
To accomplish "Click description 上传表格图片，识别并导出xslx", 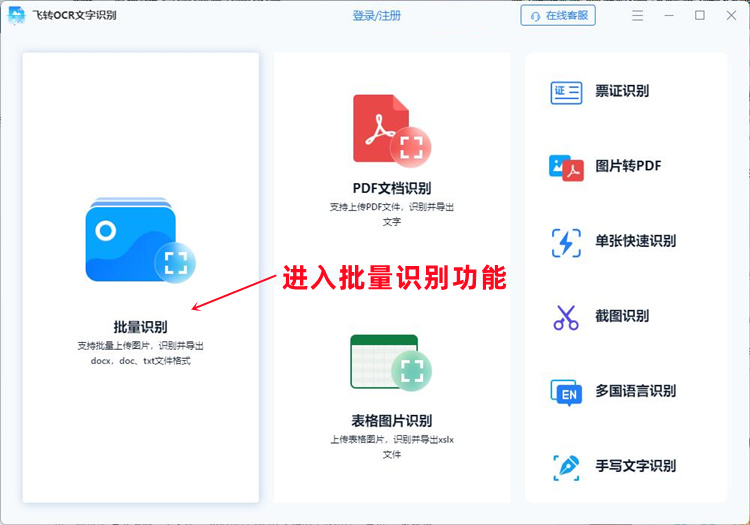I will [x=392, y=439].
